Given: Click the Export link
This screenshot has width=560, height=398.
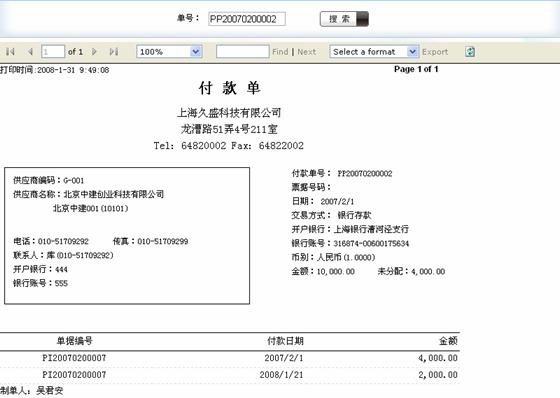Looking at the screenshot, I should point(435,52).
